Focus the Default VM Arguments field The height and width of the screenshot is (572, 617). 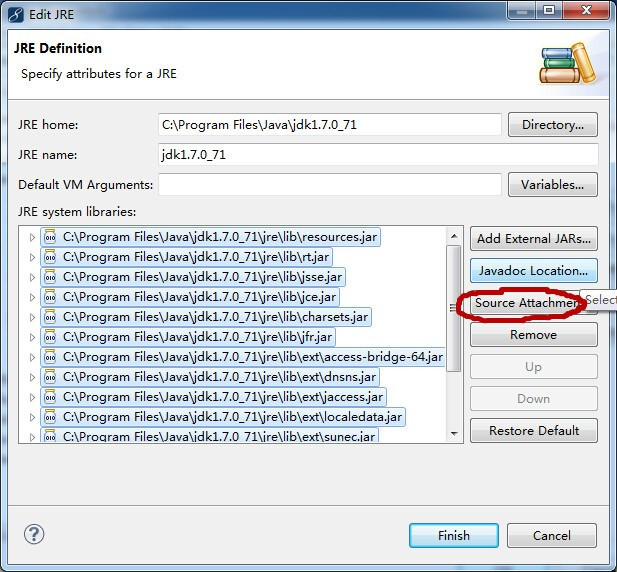tap(329, 185)
